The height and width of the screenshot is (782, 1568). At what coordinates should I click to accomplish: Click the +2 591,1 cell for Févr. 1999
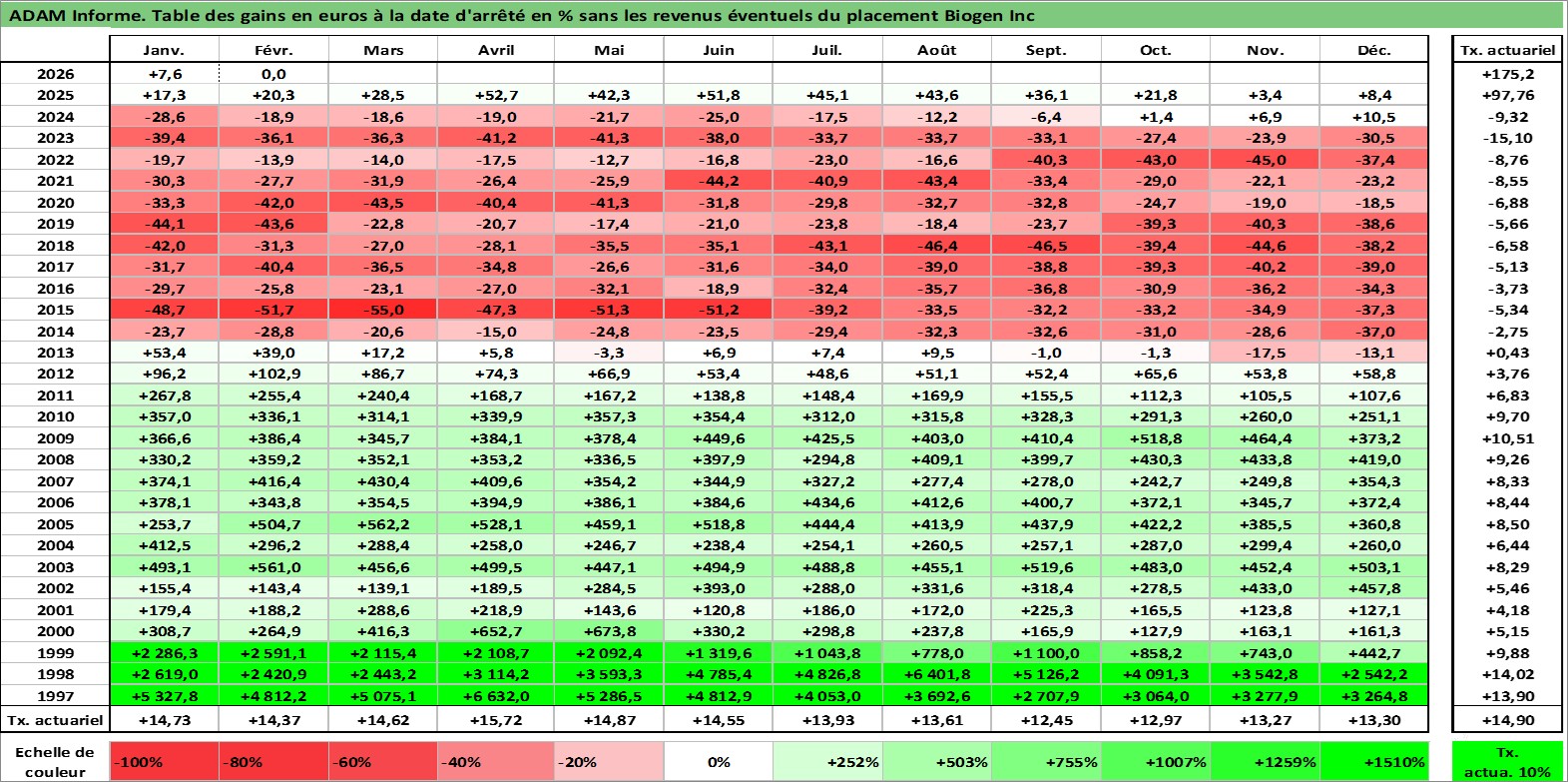pyautogui.click(x=273, y=653)
